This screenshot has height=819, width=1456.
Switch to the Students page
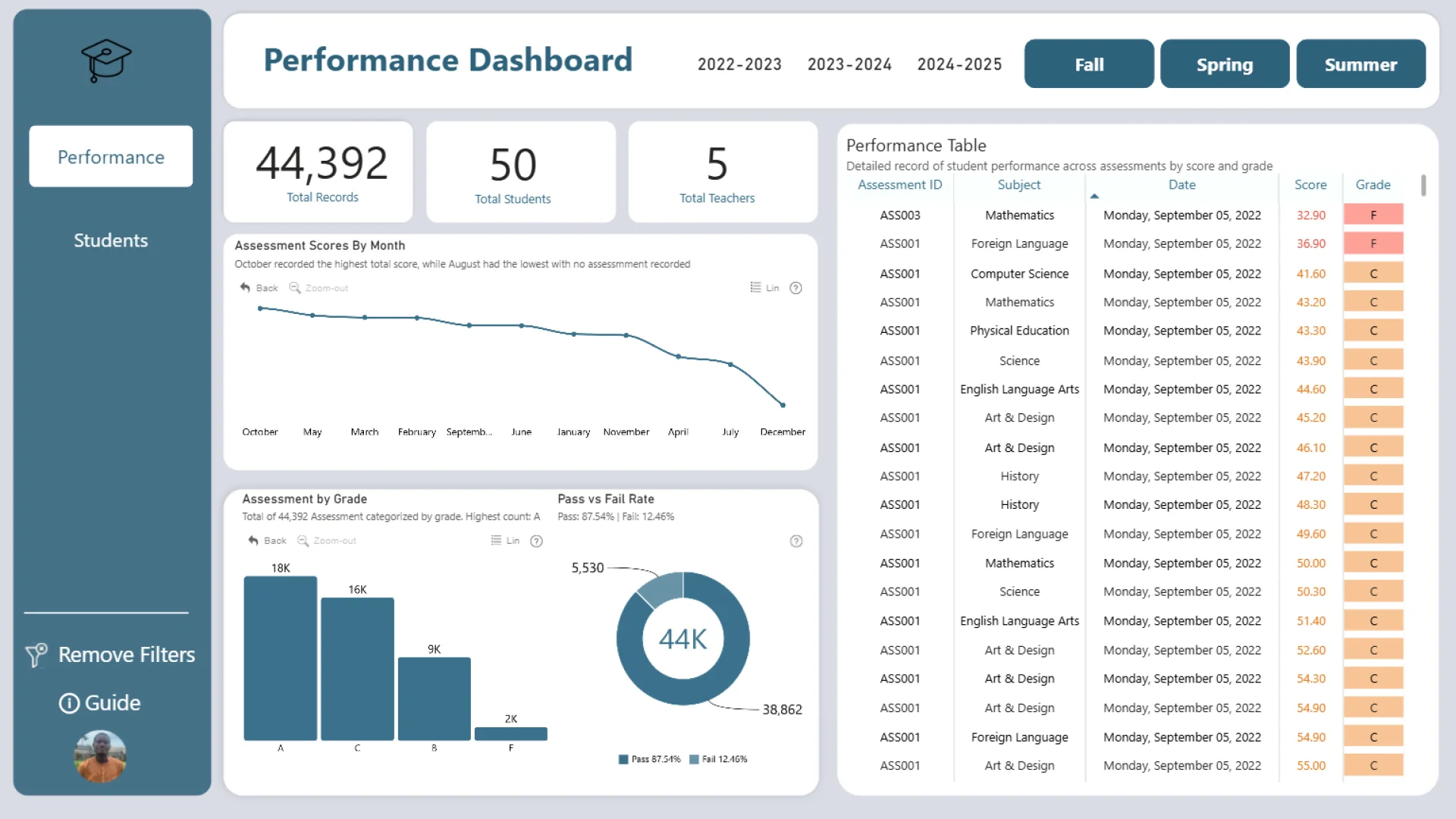tap(111, 240)
